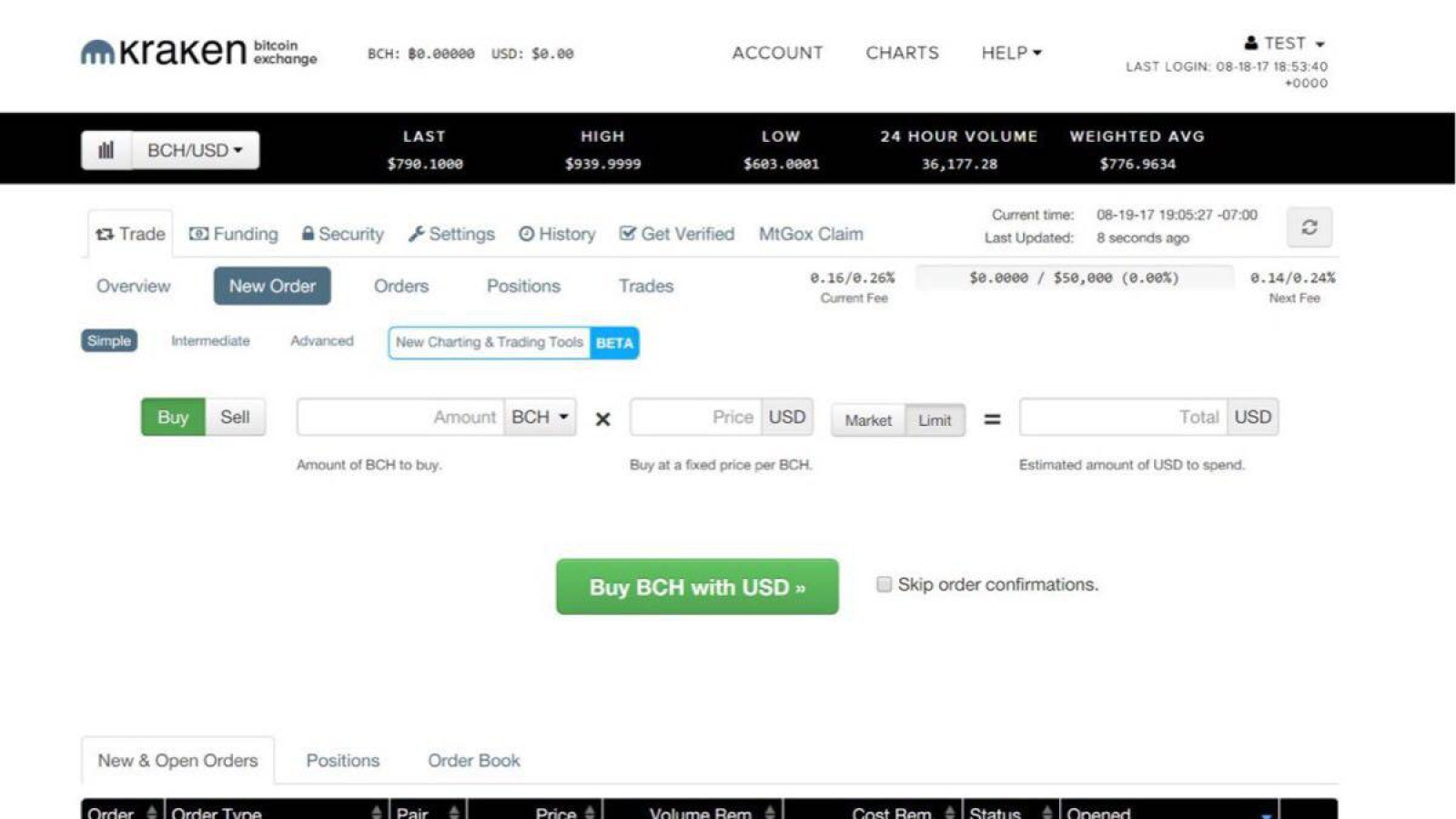Open the BCH amount currency dropdown
1456x819 pixels.
click(540, 417)
